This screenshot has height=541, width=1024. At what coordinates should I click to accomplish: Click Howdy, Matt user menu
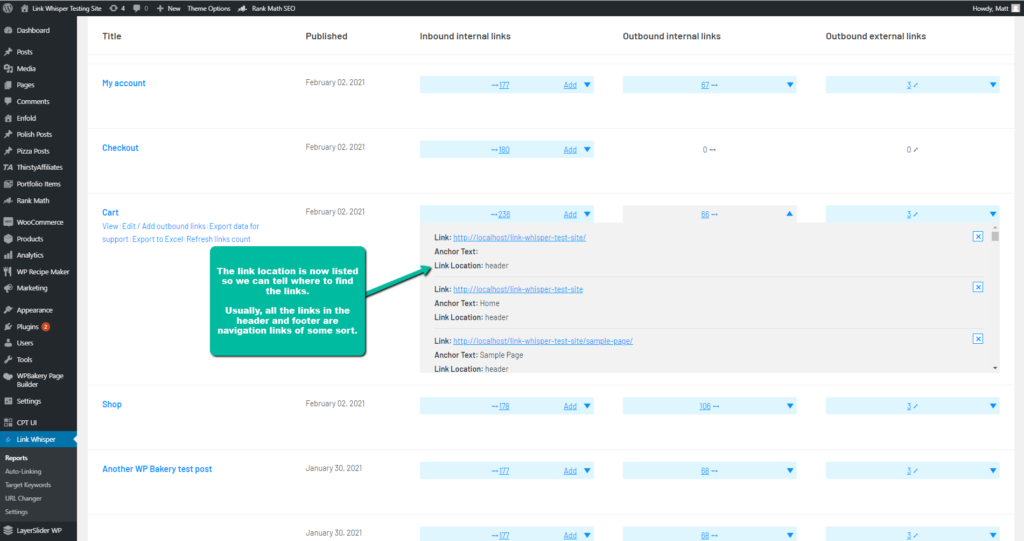pyautogui.click(x=995, y=8)
